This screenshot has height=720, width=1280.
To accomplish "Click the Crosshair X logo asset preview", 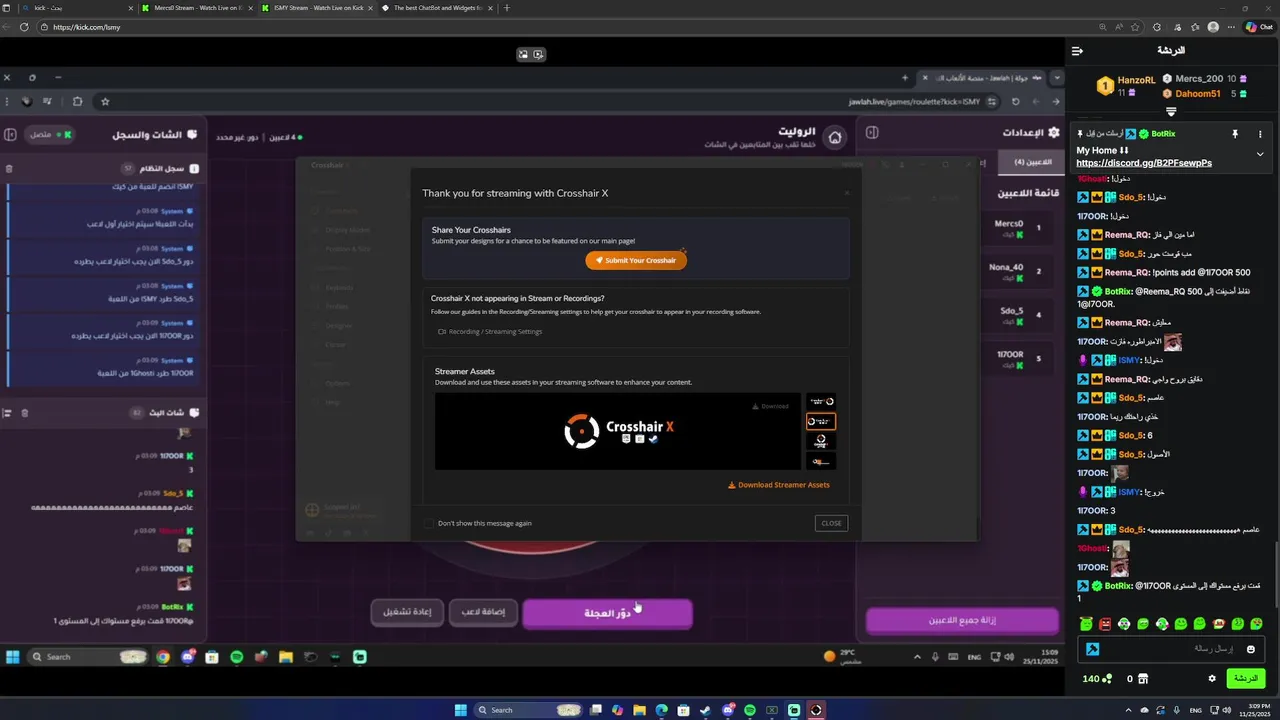I will click(x=618, y=431).
